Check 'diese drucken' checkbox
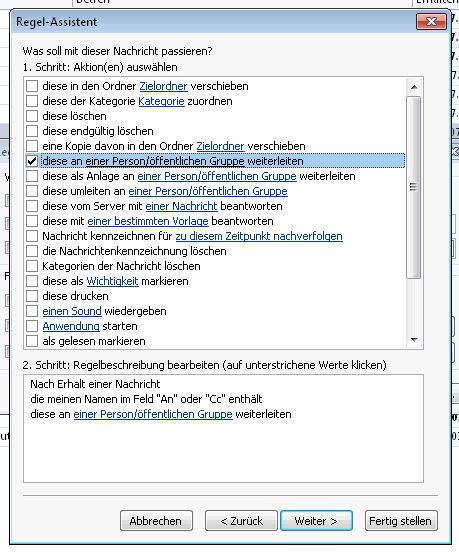The height and width of the screenshot is (556, 459). click(32, 296)
